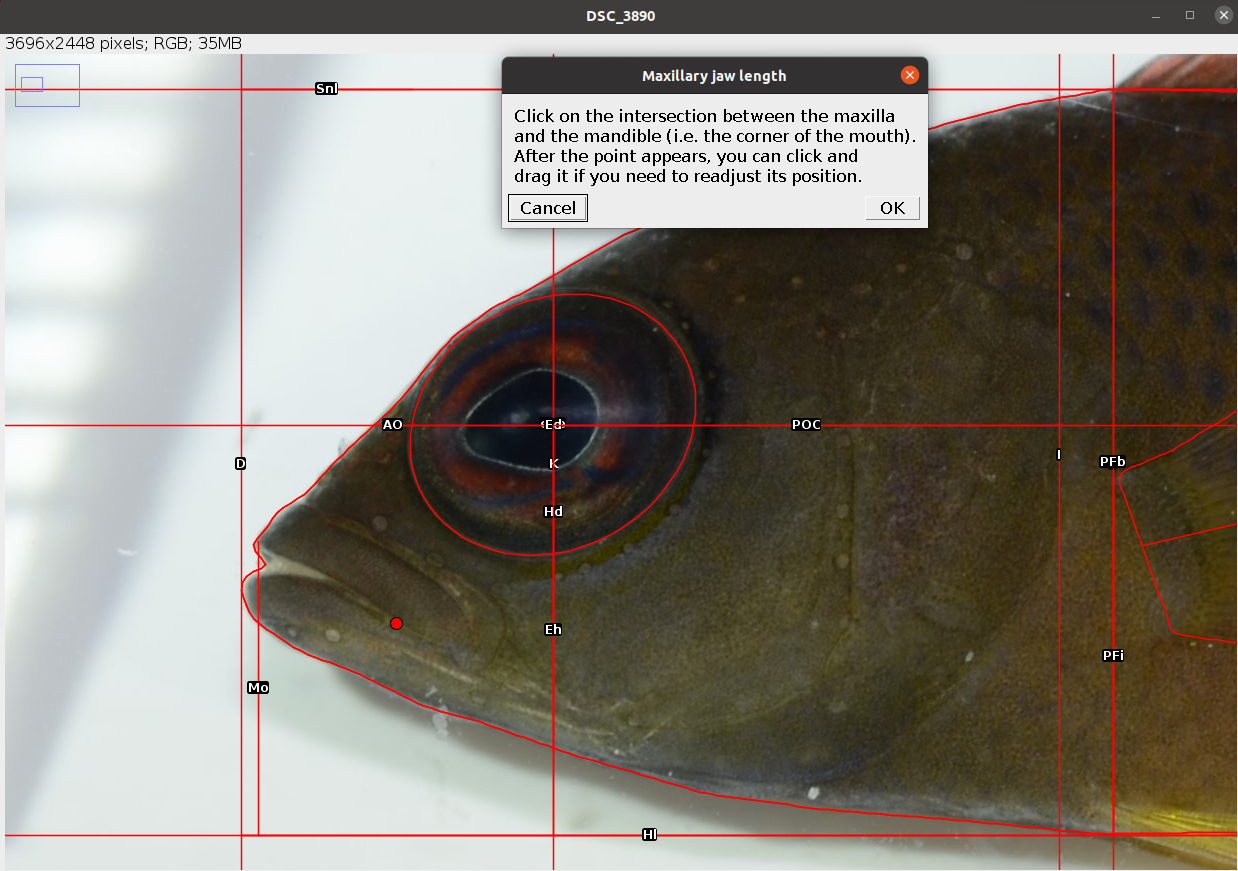1238x871 pixels.
Task: Click the blue zoom indicator thumbnail
Action: 47,85
